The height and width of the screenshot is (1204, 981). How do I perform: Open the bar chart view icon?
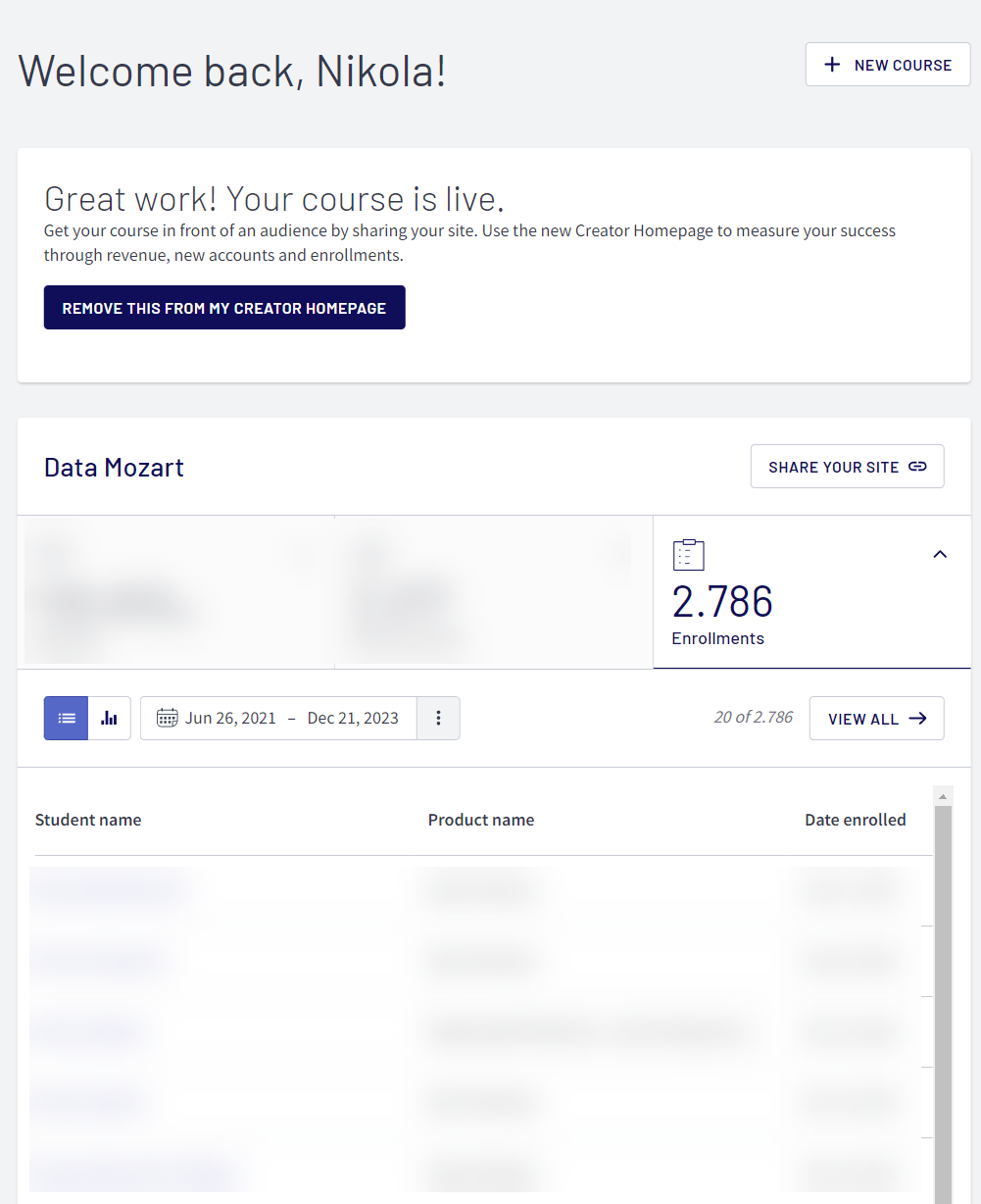click(108, 718)
